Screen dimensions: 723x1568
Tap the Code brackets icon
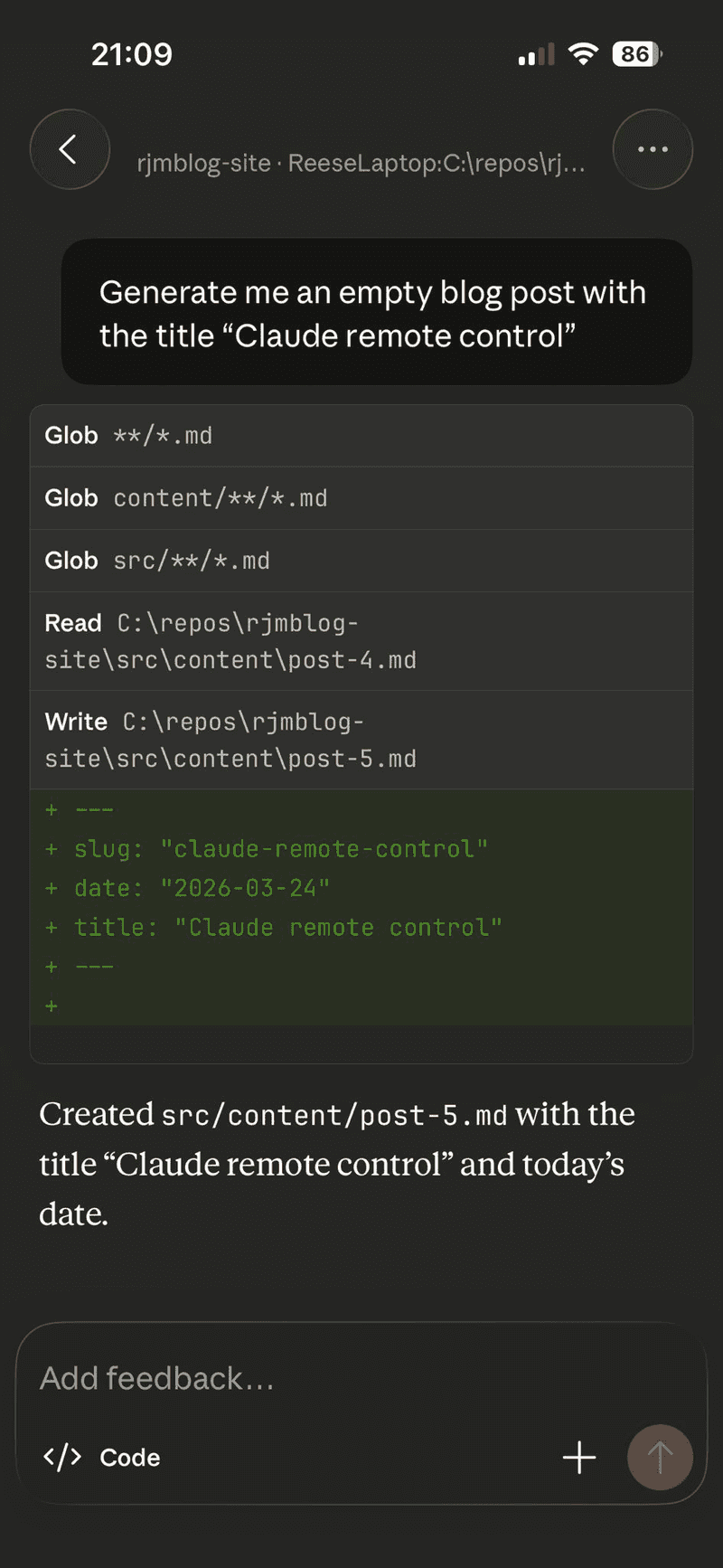[x=62, y=1457]
